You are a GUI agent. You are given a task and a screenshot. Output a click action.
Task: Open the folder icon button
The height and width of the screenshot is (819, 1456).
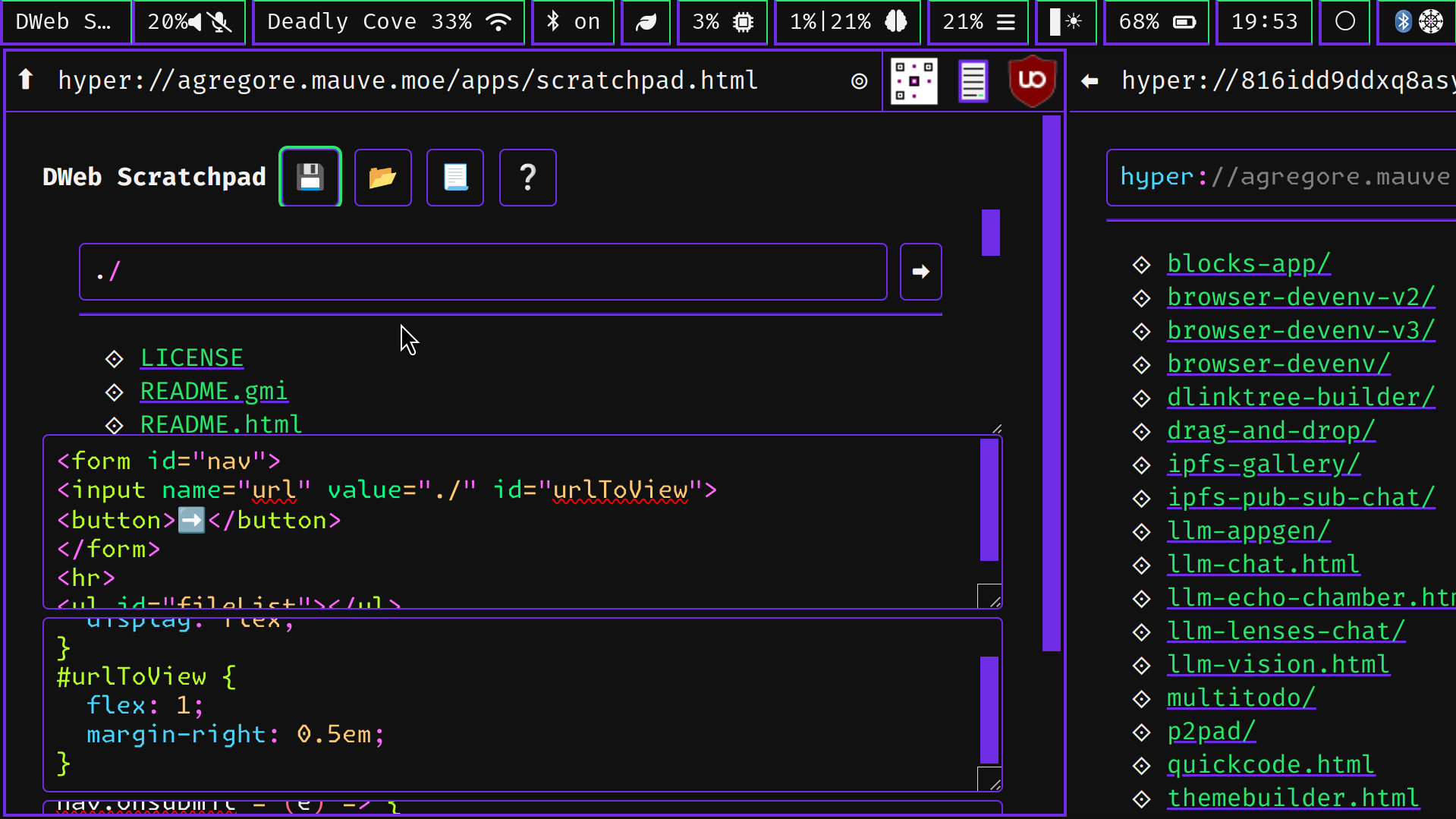tap(383, 178)
